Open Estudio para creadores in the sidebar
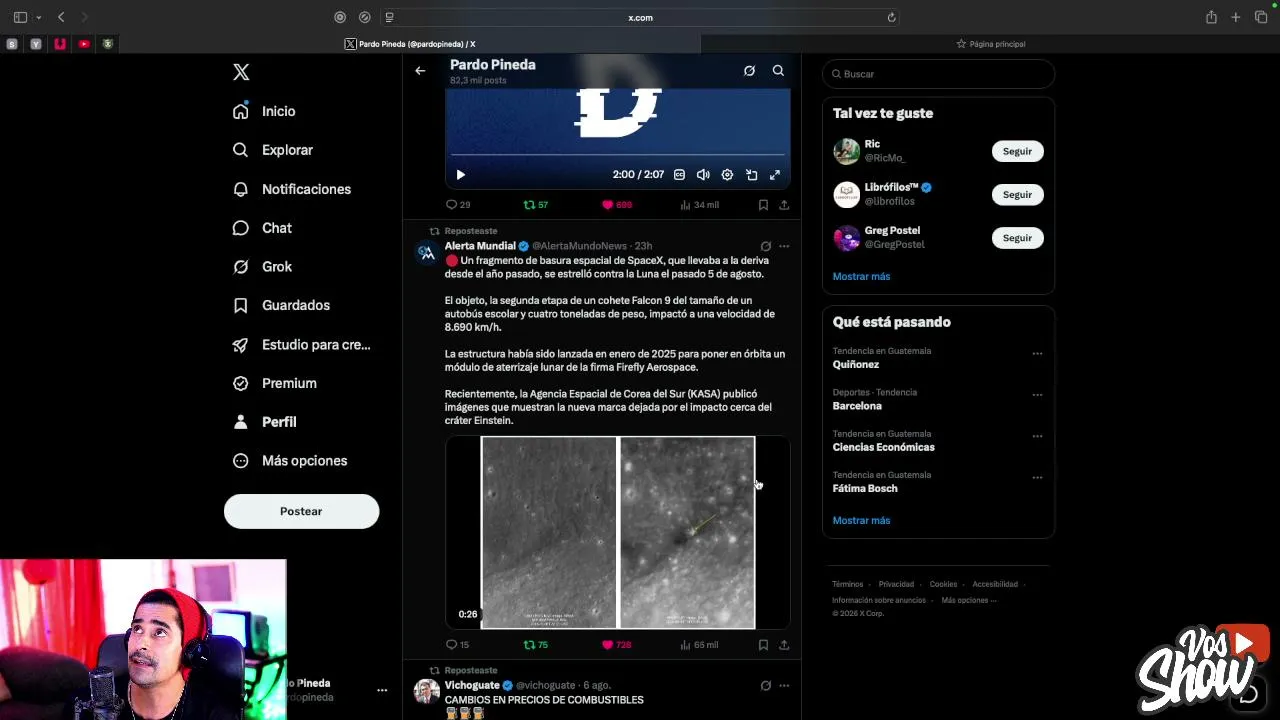 pyautogui.click(x=301, y=344)
